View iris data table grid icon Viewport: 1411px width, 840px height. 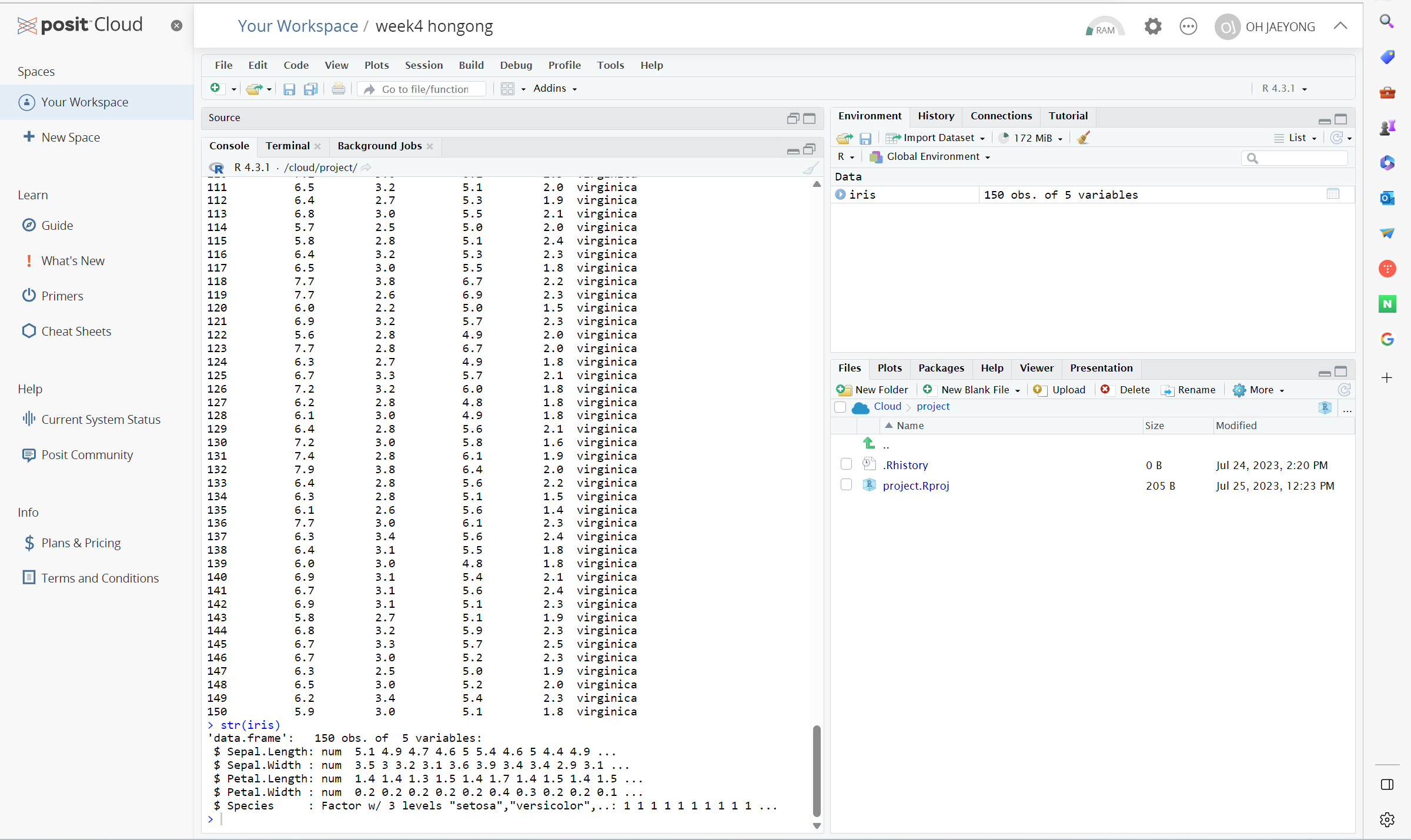coord(1333,194)
